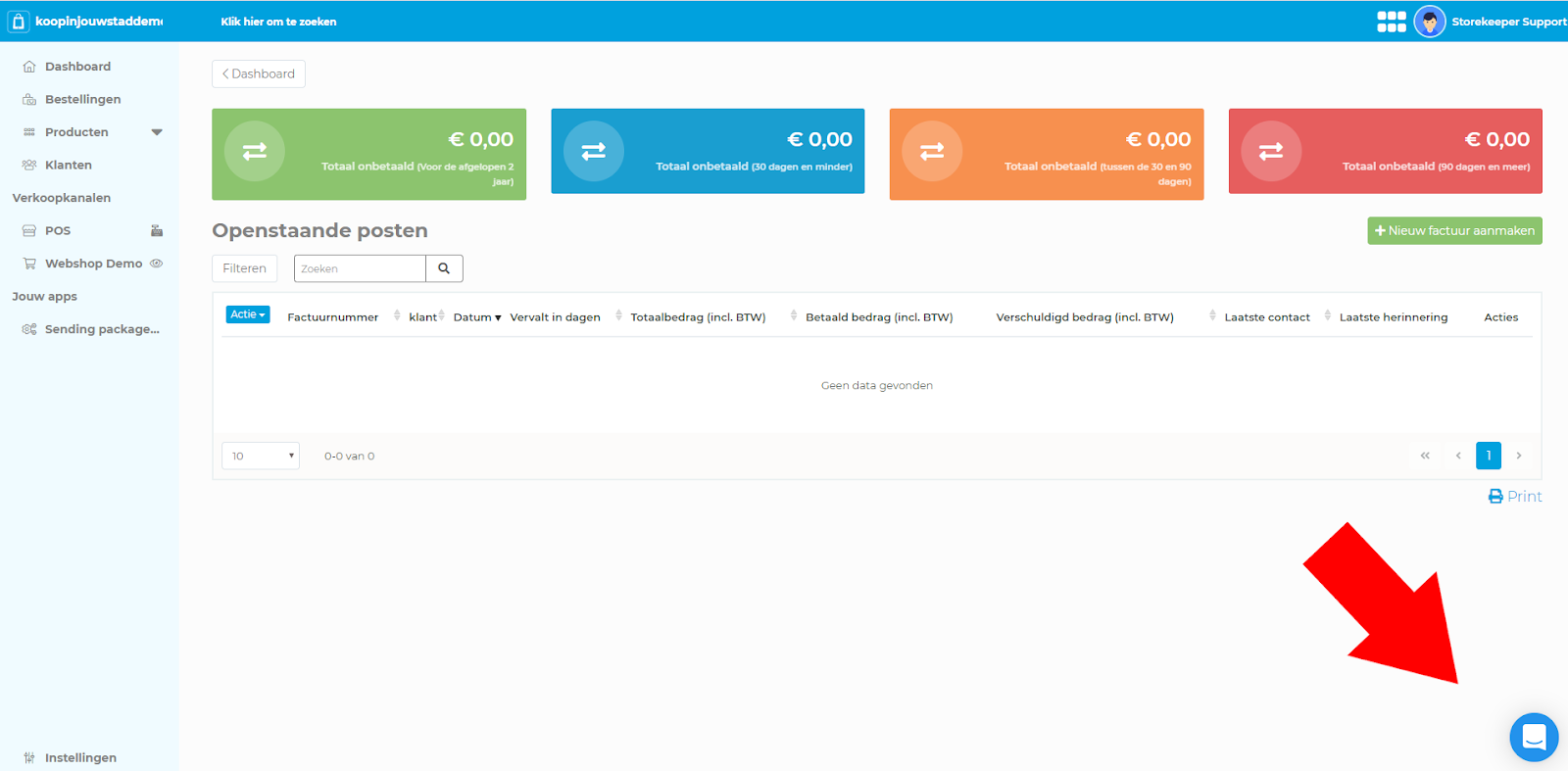Click the POS cash register icon

coord(156,231)
